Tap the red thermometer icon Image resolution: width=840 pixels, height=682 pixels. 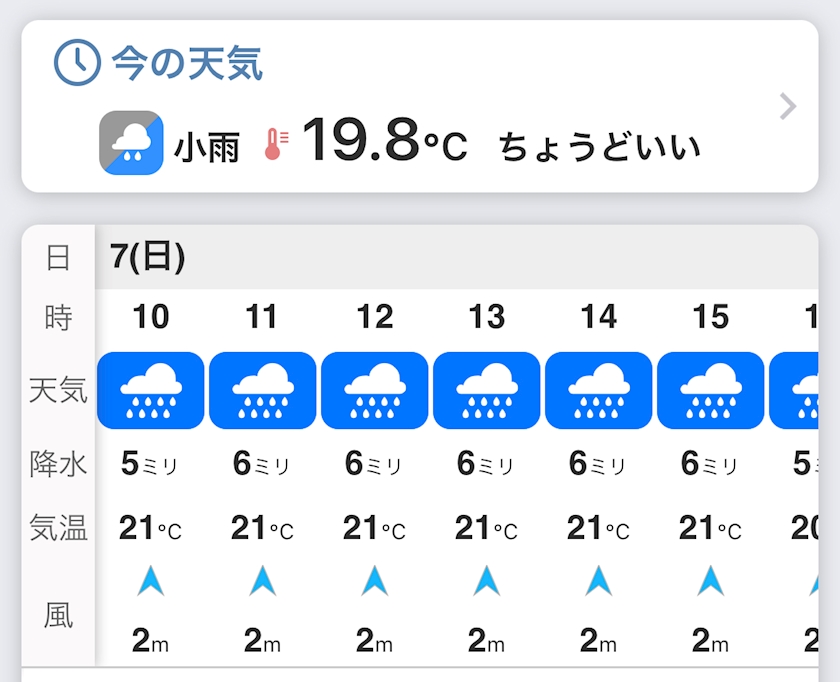click(276, 144)
